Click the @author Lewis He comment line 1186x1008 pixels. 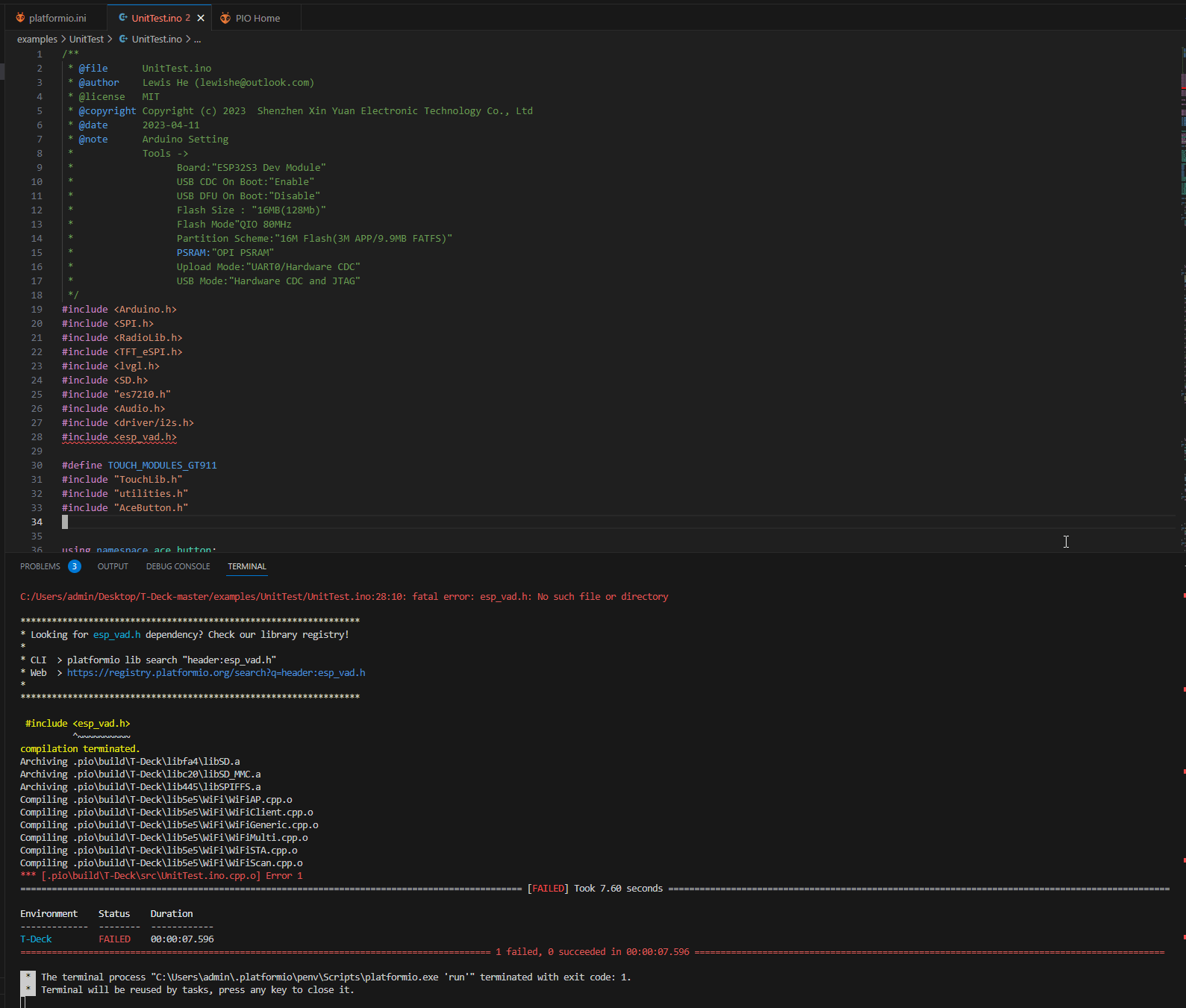pyautogui.click(x=191, y=83)
